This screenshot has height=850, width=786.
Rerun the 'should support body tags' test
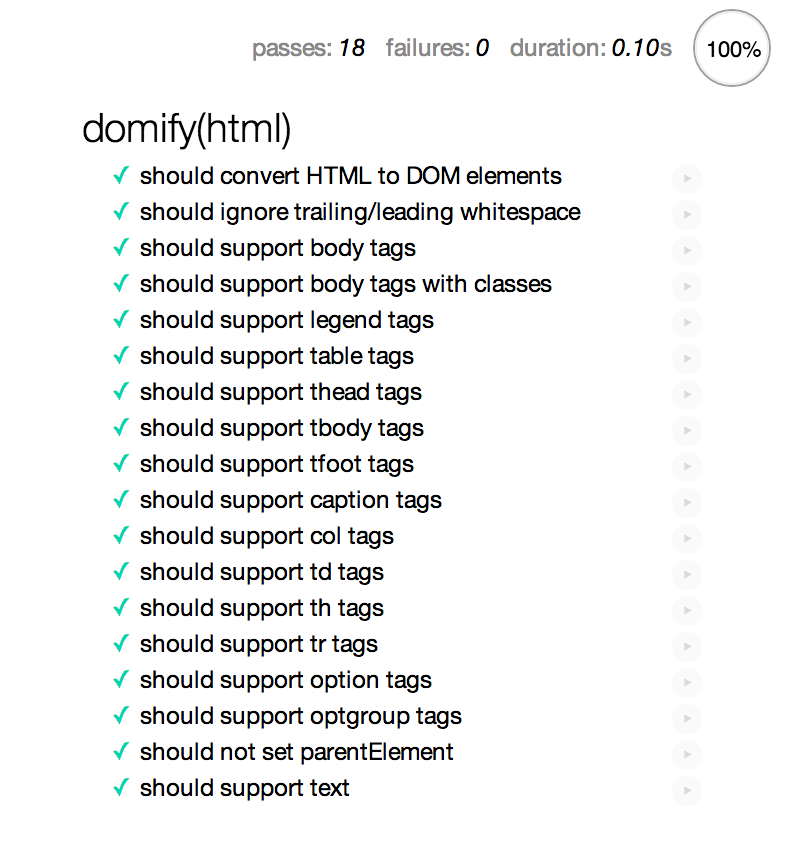687,250
